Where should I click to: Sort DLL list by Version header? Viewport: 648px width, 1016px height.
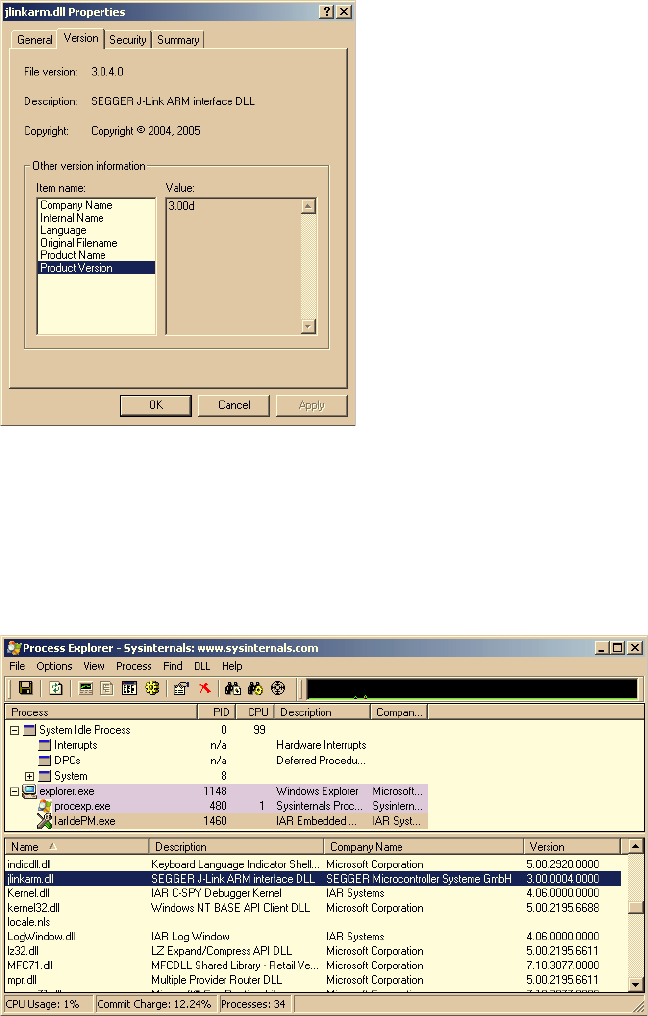tap(572, 847)
